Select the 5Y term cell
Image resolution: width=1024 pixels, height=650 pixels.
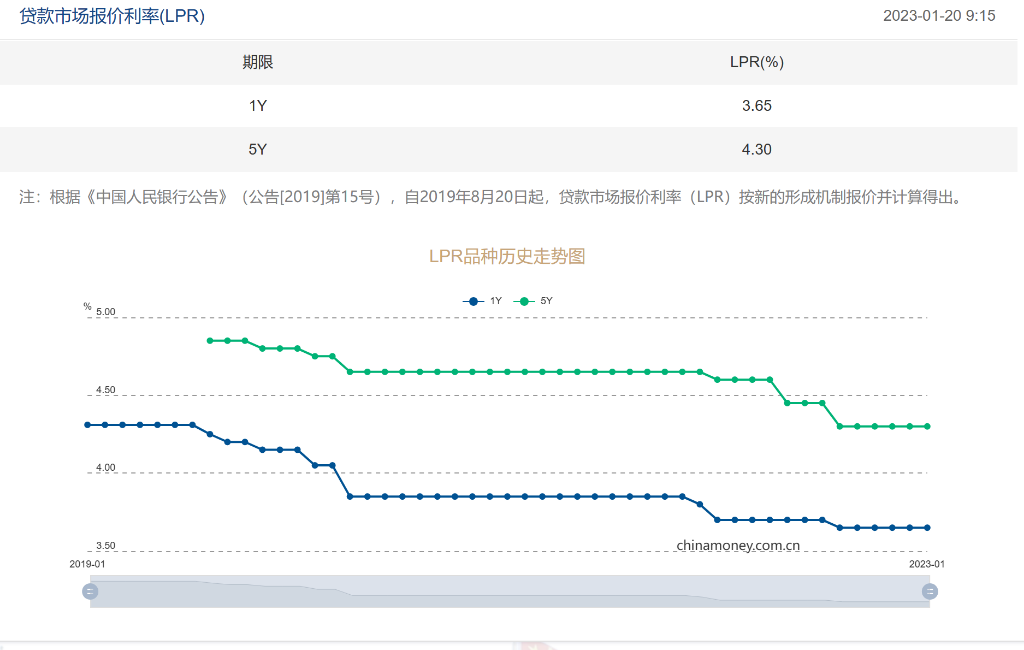click(x=257, y=150)
